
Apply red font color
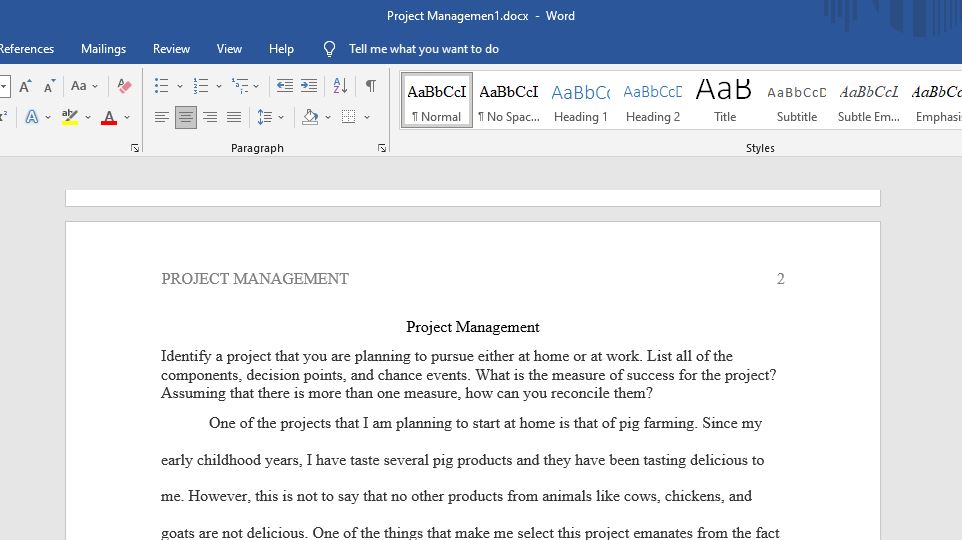click(109, 117)
